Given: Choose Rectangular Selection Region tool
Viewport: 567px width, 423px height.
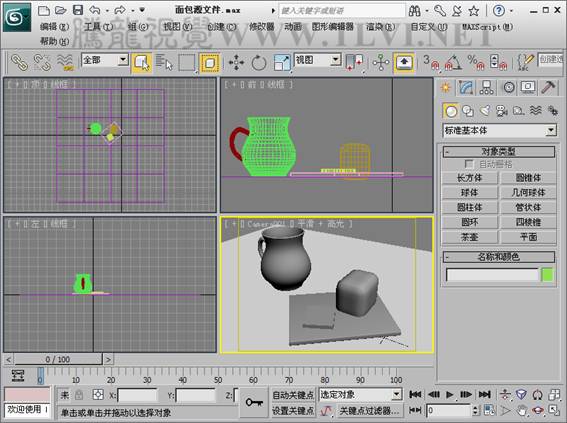Looking at the screenshot, I should pos(187,63).
